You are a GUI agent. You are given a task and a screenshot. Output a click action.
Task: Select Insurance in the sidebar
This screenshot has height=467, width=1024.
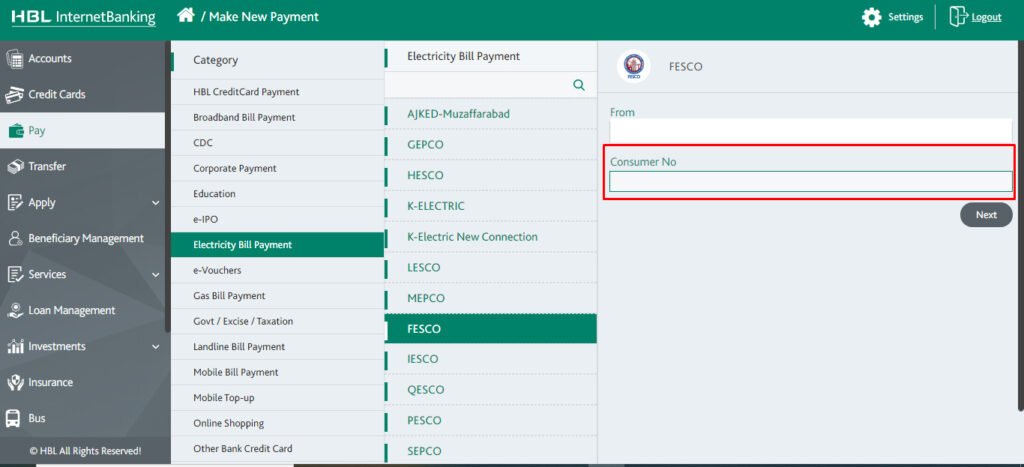coord(82,382)
